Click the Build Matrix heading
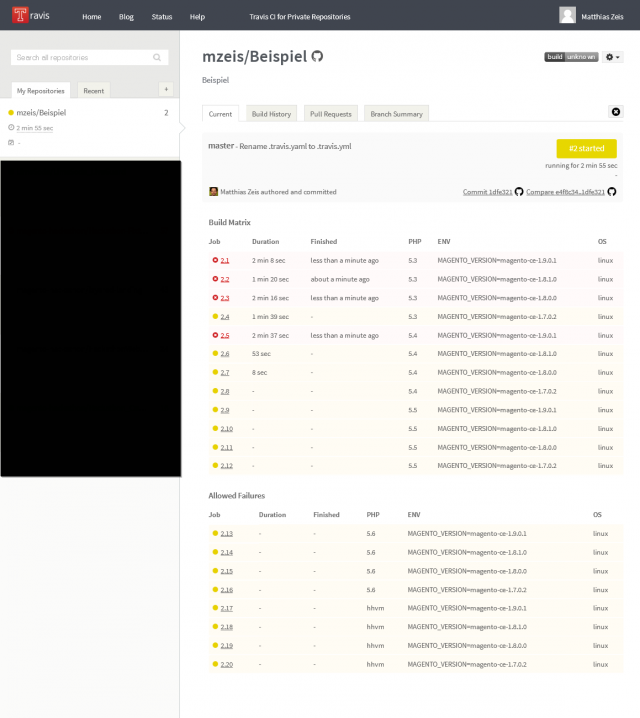This screenshot has width=640, height=718. tap(229, 222)
